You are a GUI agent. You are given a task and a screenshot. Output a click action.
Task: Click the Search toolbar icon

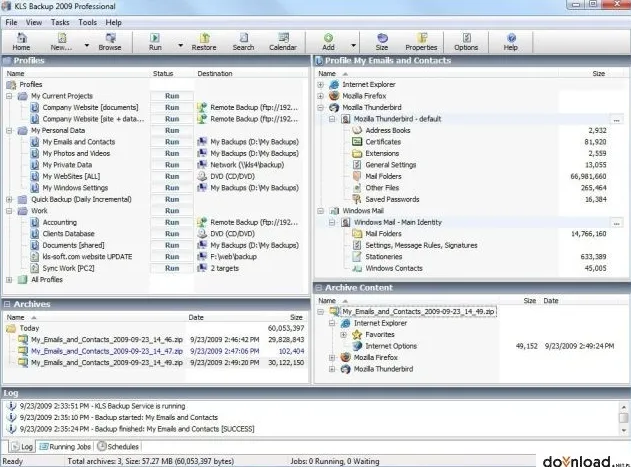point(243,42)
